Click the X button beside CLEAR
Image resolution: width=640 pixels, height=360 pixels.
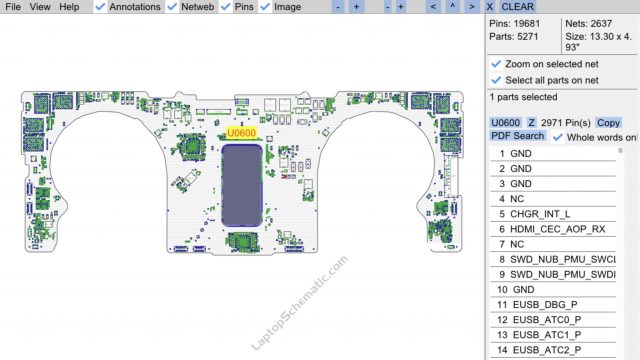489,7
